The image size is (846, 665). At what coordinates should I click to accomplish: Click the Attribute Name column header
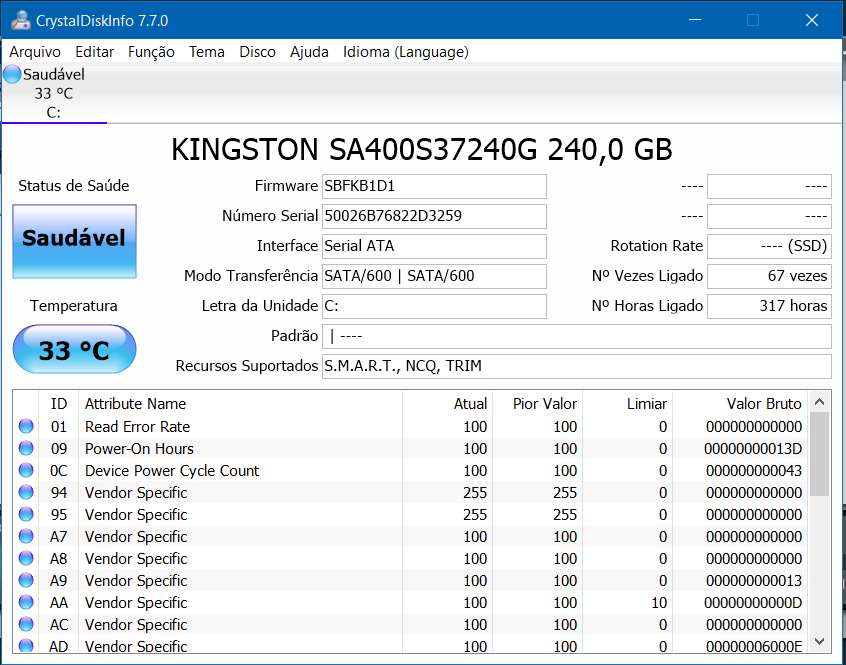pyautogui.click(x=241, y=404)
